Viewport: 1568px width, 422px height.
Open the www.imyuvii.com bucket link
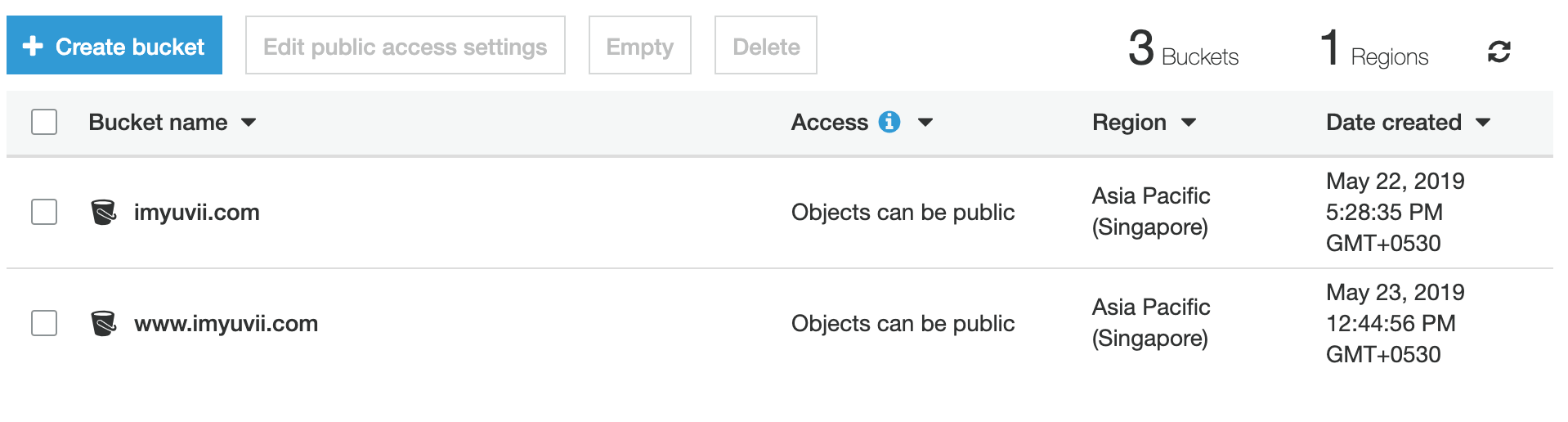click(226, 323)
